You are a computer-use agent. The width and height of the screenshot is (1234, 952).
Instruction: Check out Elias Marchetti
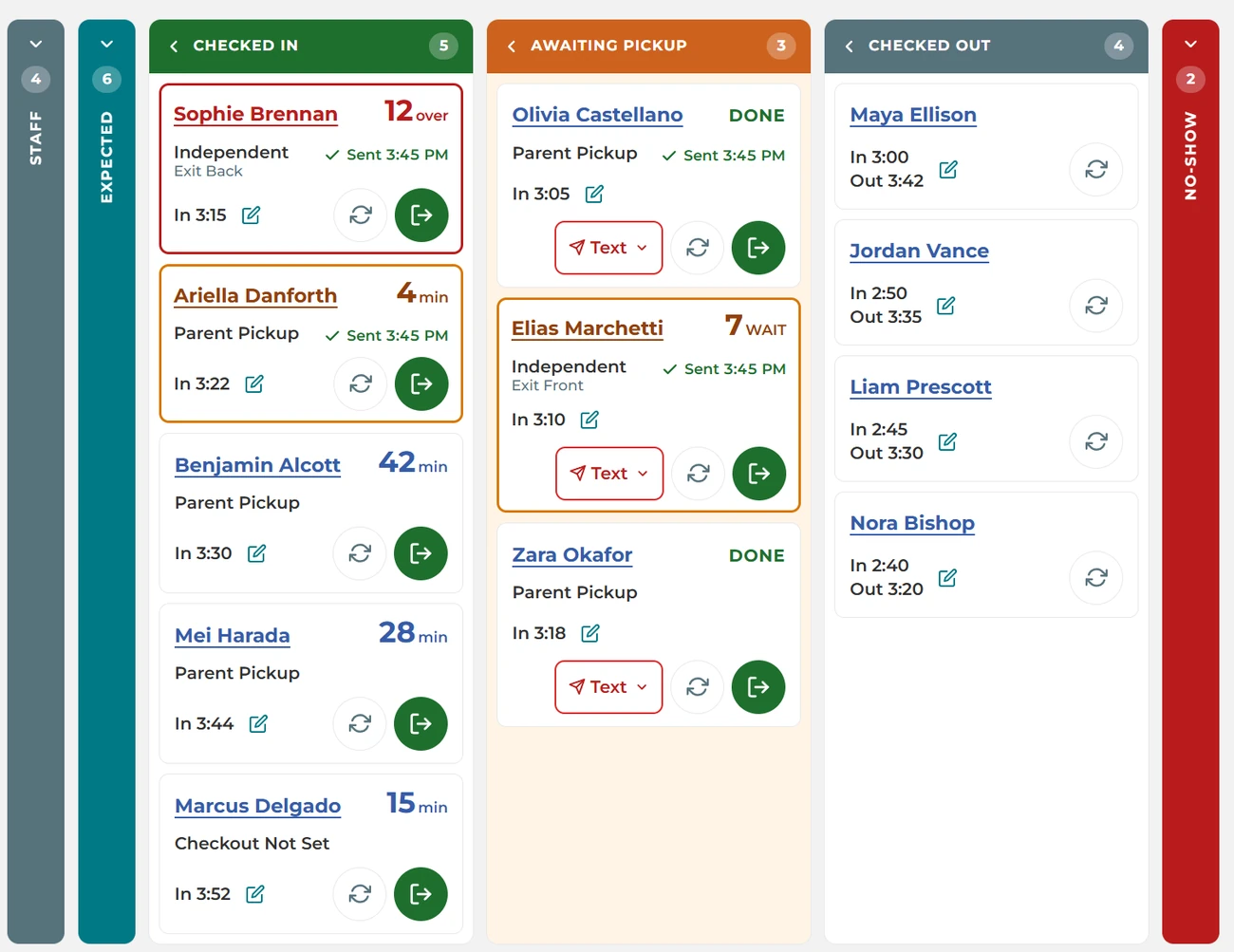(759, 474)
